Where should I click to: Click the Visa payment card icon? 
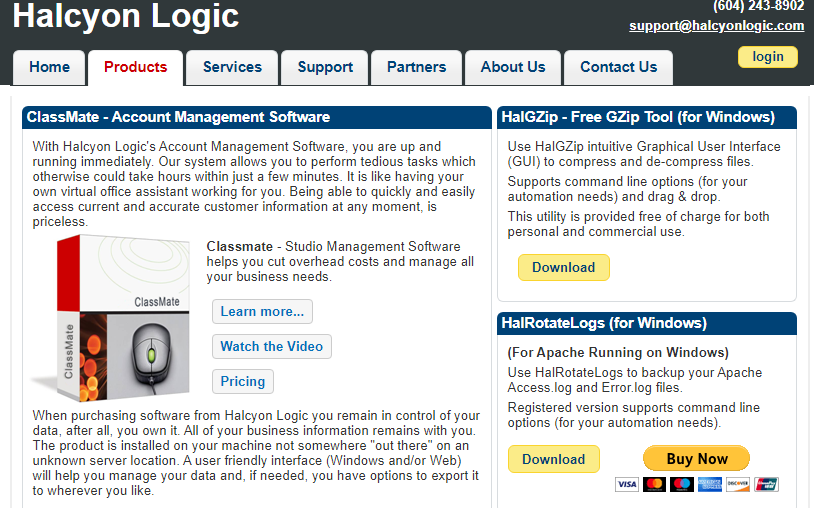coord(627,484)
